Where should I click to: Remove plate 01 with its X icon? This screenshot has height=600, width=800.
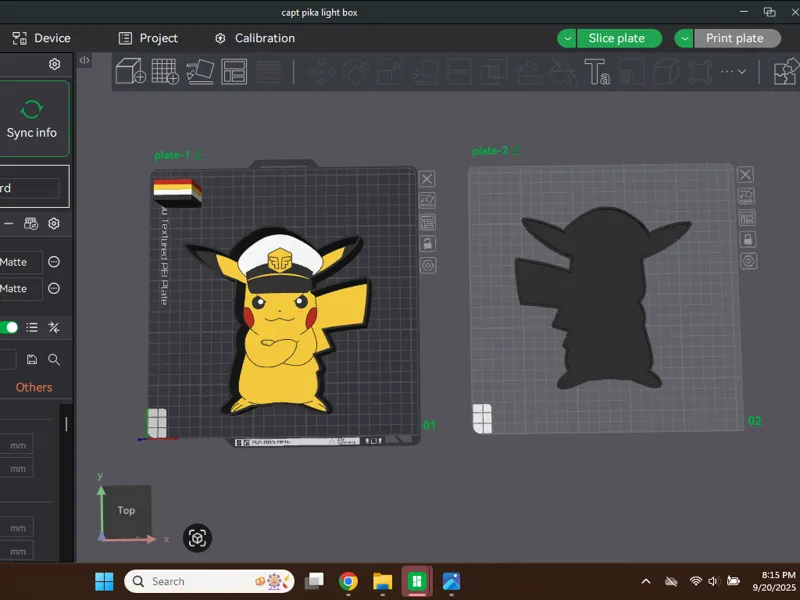(427, 179)
